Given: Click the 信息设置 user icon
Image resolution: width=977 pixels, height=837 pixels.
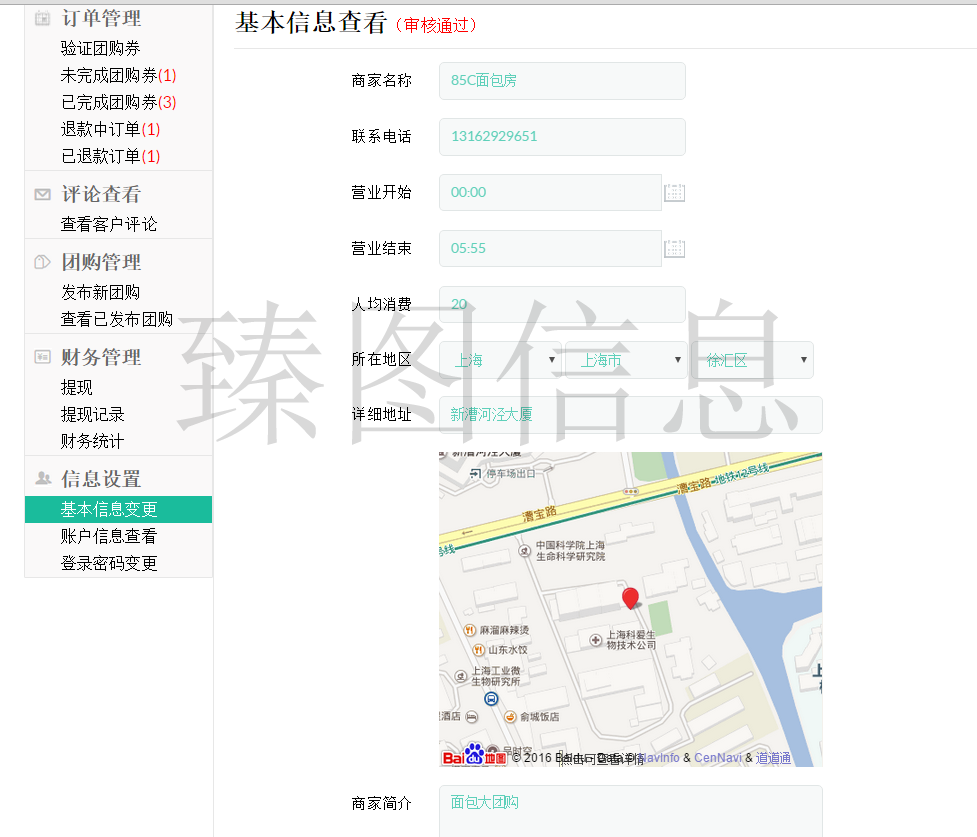Looking at the screenshot, I should [x=42, y=479].
